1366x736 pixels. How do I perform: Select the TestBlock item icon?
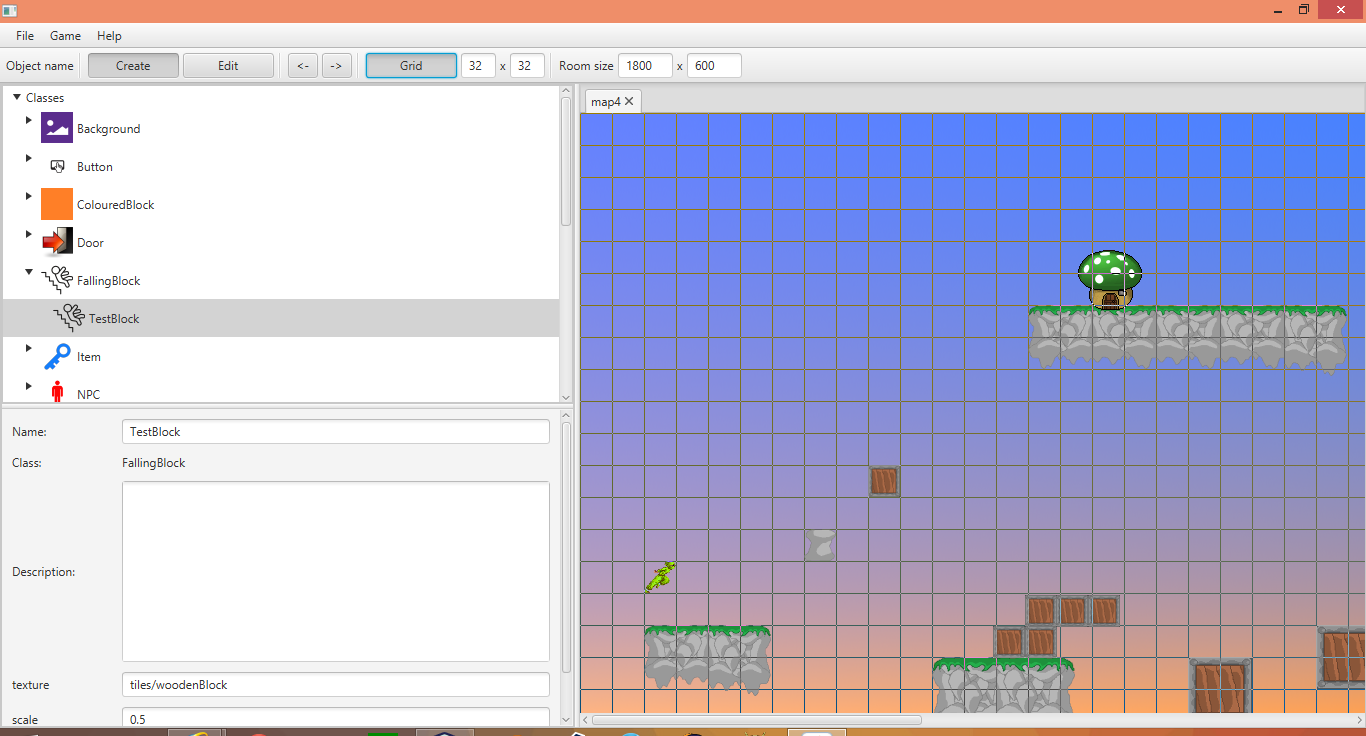tap(69, 318)
